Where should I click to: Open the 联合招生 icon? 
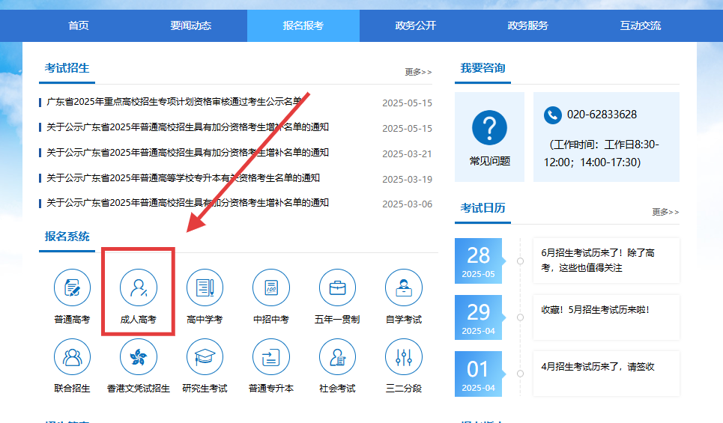coord(72,356)
